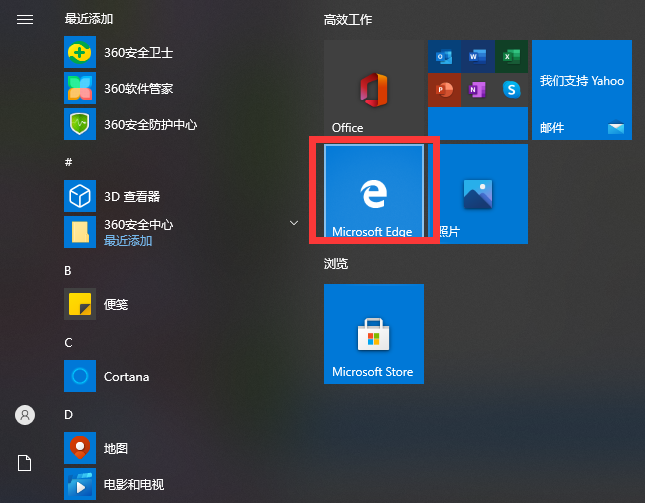Viewport: 645px width, 503px height.
Task: Open the Microsoft Store tile
Action: [373, 334]
